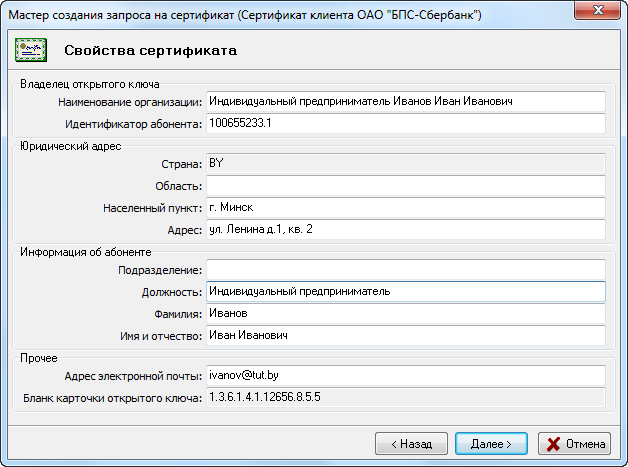Focus the Адрес field with ул. Ленина
The width and height of the screenshot is (628, 467).
[405, 229]
